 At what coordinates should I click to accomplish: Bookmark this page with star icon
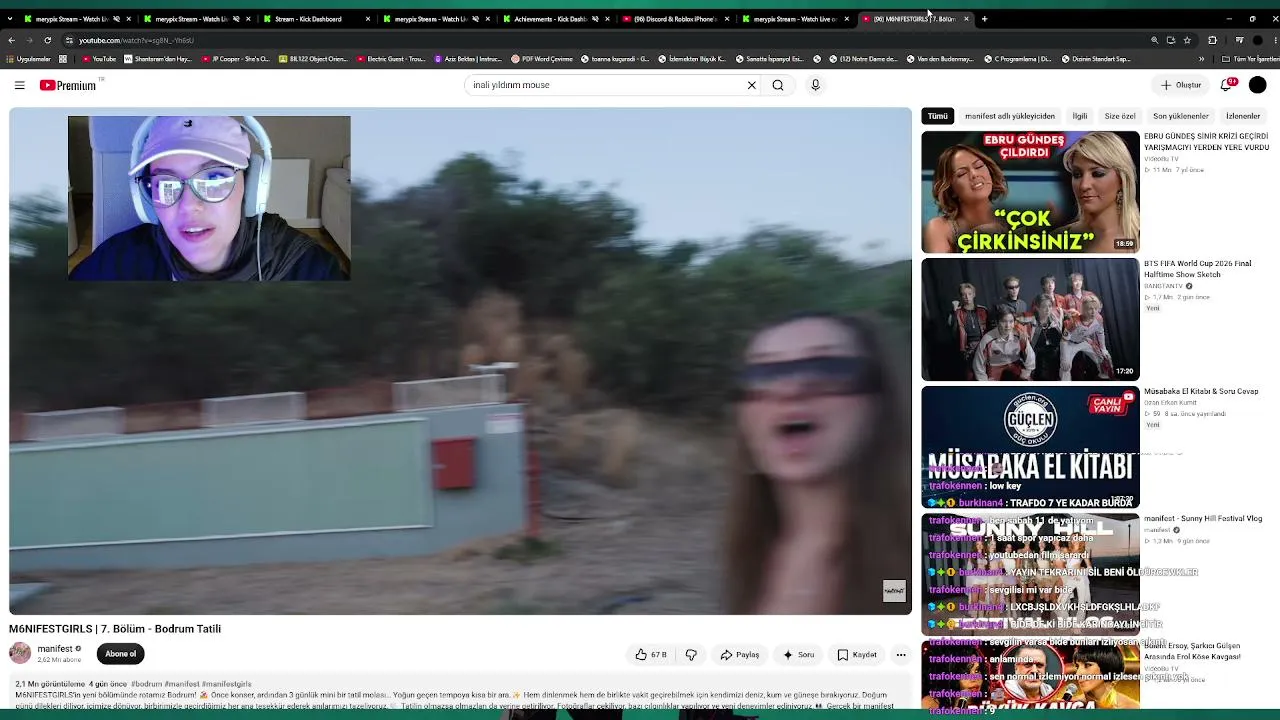(1187, 40)
